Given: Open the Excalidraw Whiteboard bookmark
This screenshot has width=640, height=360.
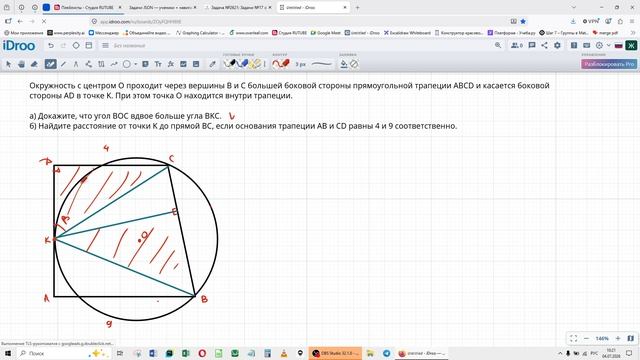Looking at the screenshot, I should [407, 33].
